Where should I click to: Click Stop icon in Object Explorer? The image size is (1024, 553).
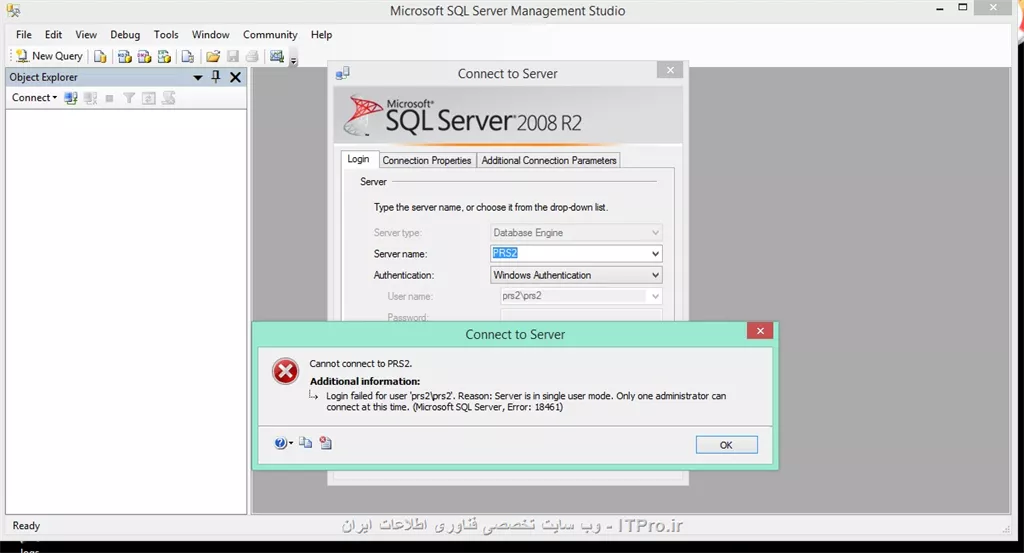(110, 98)
